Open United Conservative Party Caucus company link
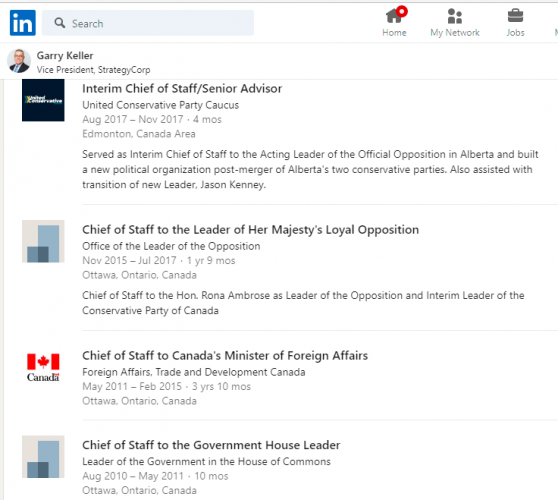Screen dimensions: 558x500 pos(160,105)
